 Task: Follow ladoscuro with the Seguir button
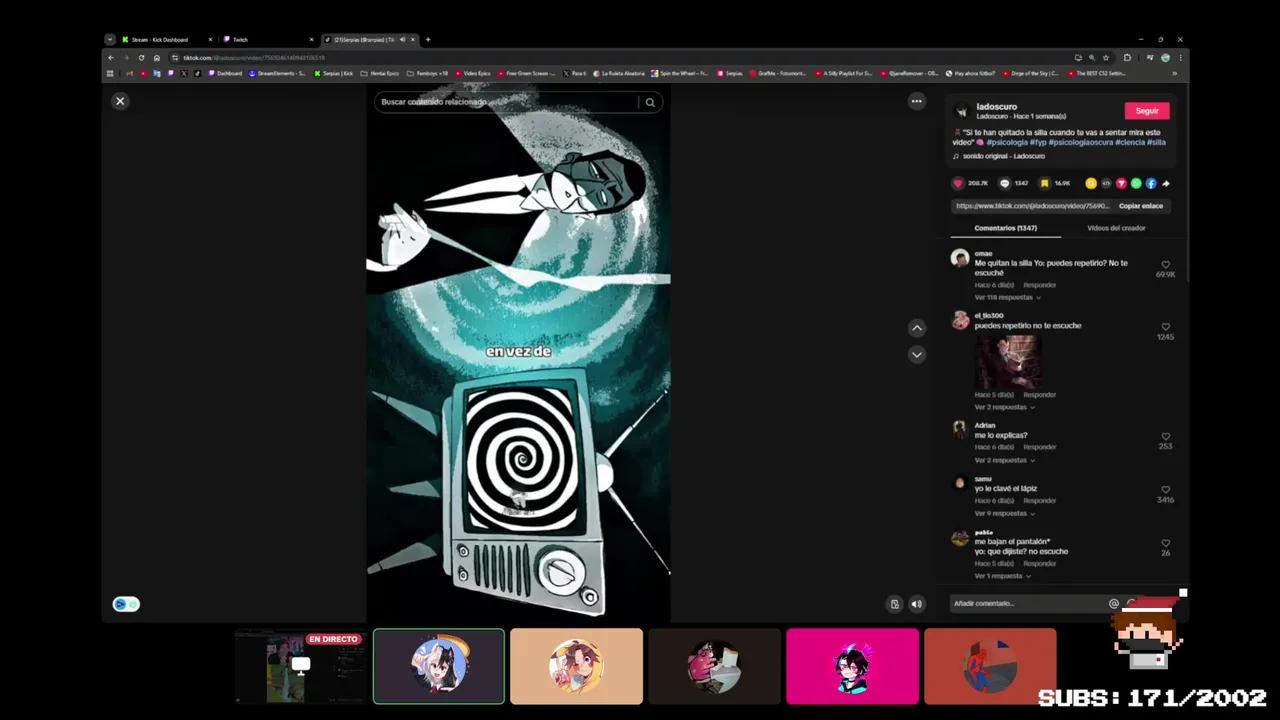1147,111
